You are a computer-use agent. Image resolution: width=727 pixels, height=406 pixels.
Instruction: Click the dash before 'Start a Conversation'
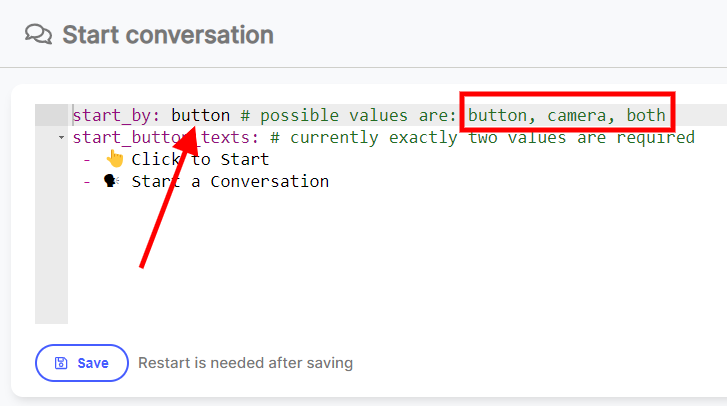(x=87, y=182)
